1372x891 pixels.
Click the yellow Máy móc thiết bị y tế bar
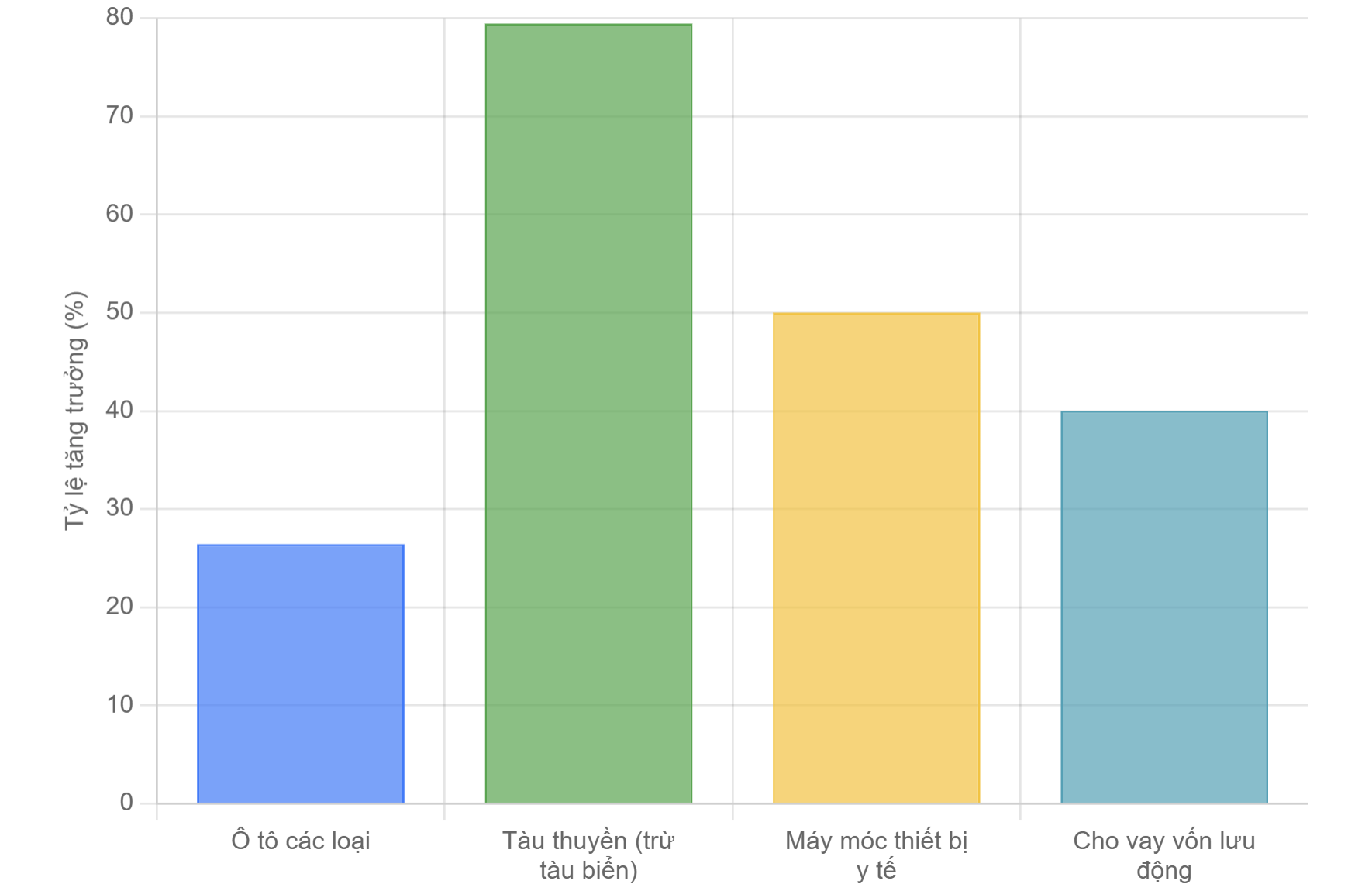876,558
